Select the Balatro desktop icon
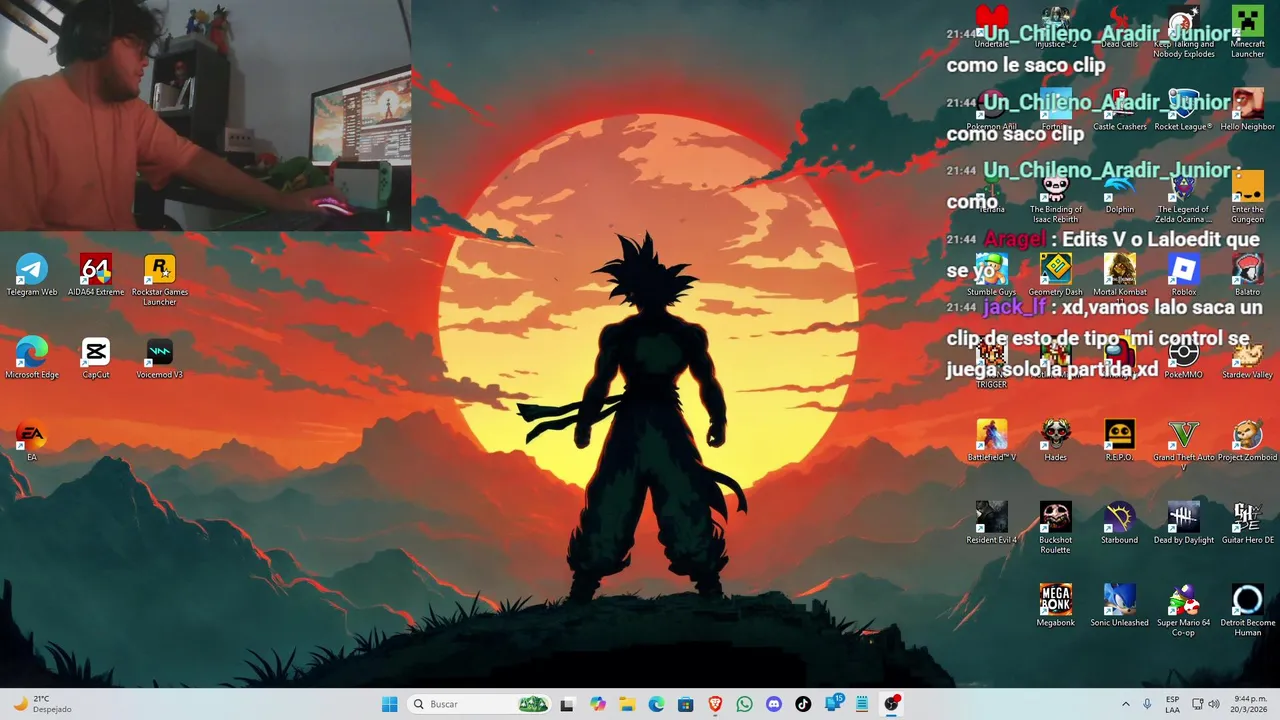This screenshot has width=1280, height=720. 1247,275
